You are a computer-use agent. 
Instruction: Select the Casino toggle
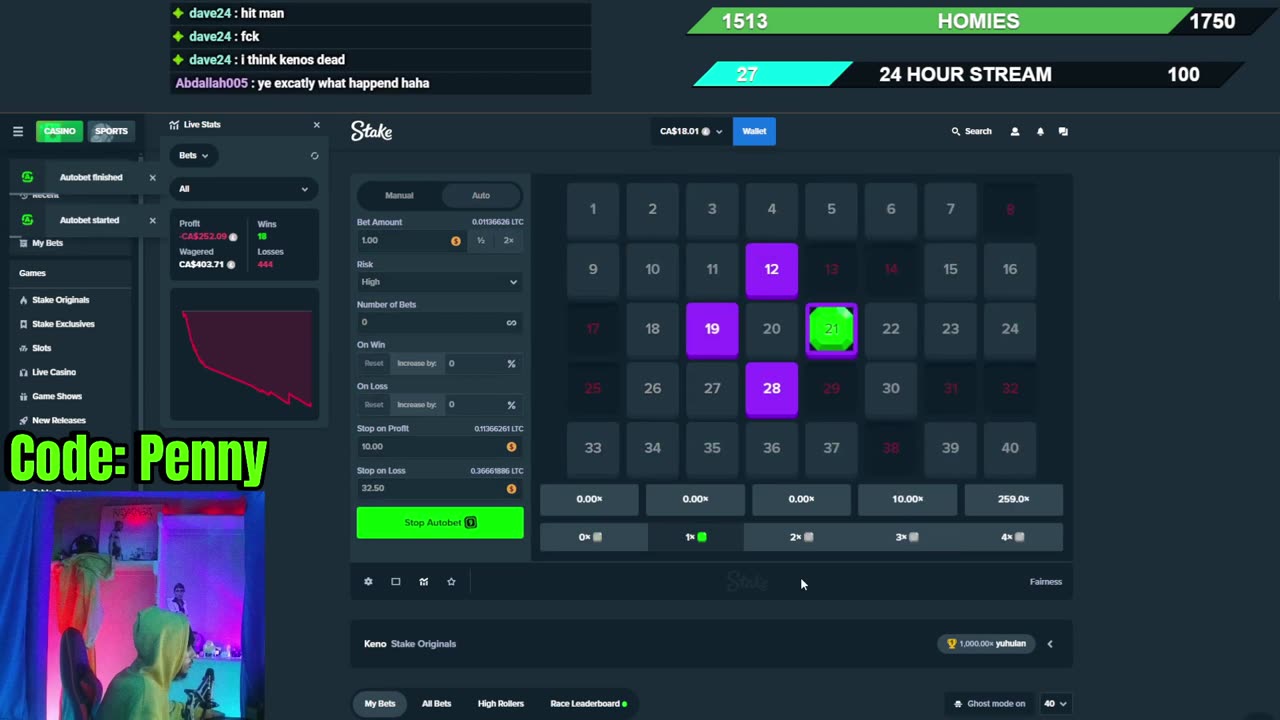click(x=59, y=131)
